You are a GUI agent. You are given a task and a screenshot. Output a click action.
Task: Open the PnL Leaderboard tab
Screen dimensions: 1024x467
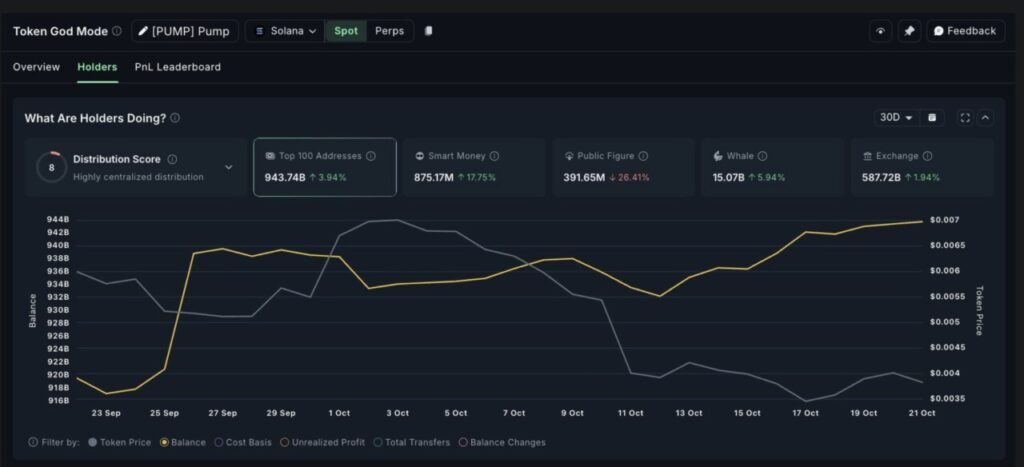177,67
